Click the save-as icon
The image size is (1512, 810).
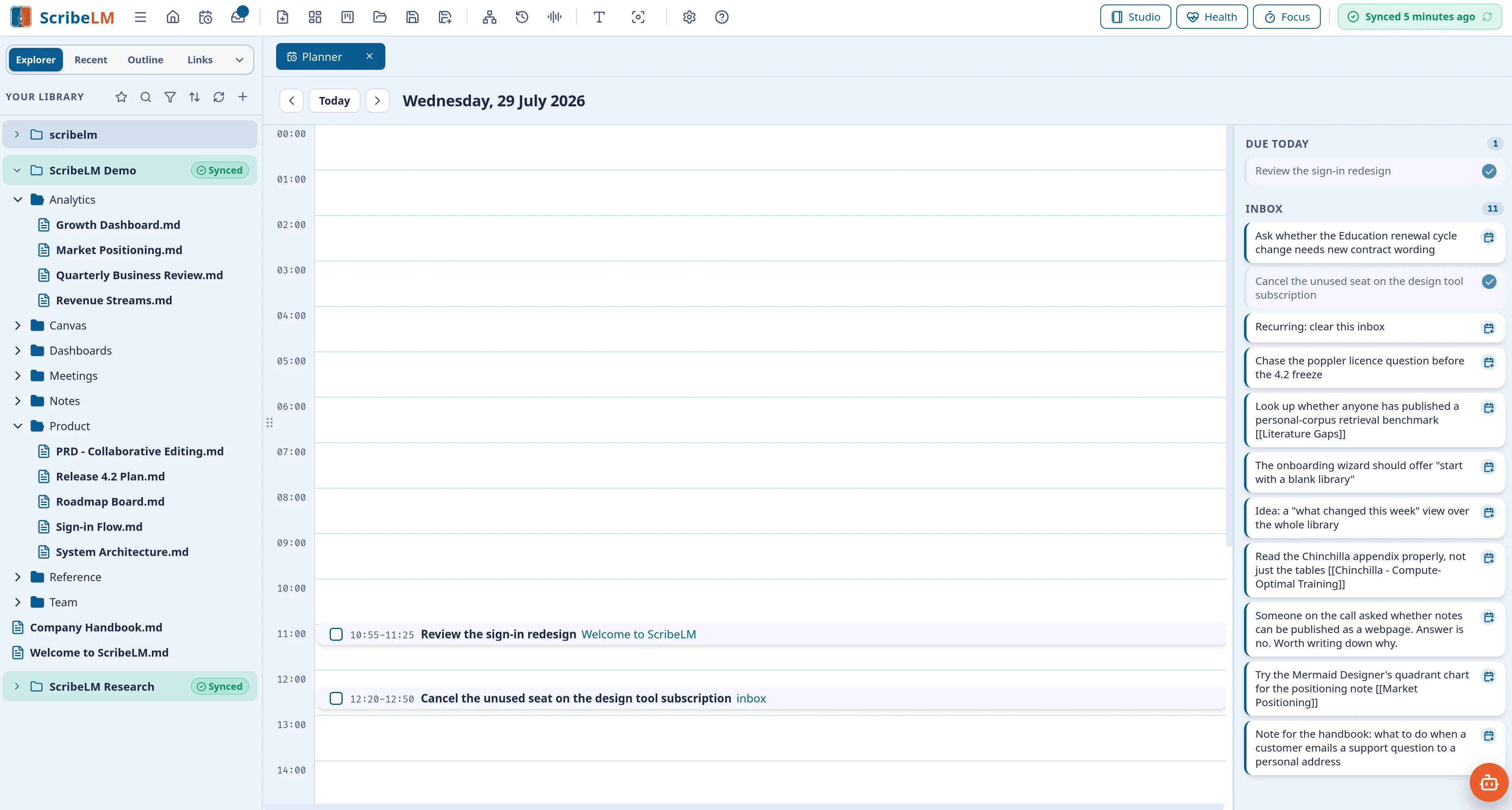pos(445,17)
